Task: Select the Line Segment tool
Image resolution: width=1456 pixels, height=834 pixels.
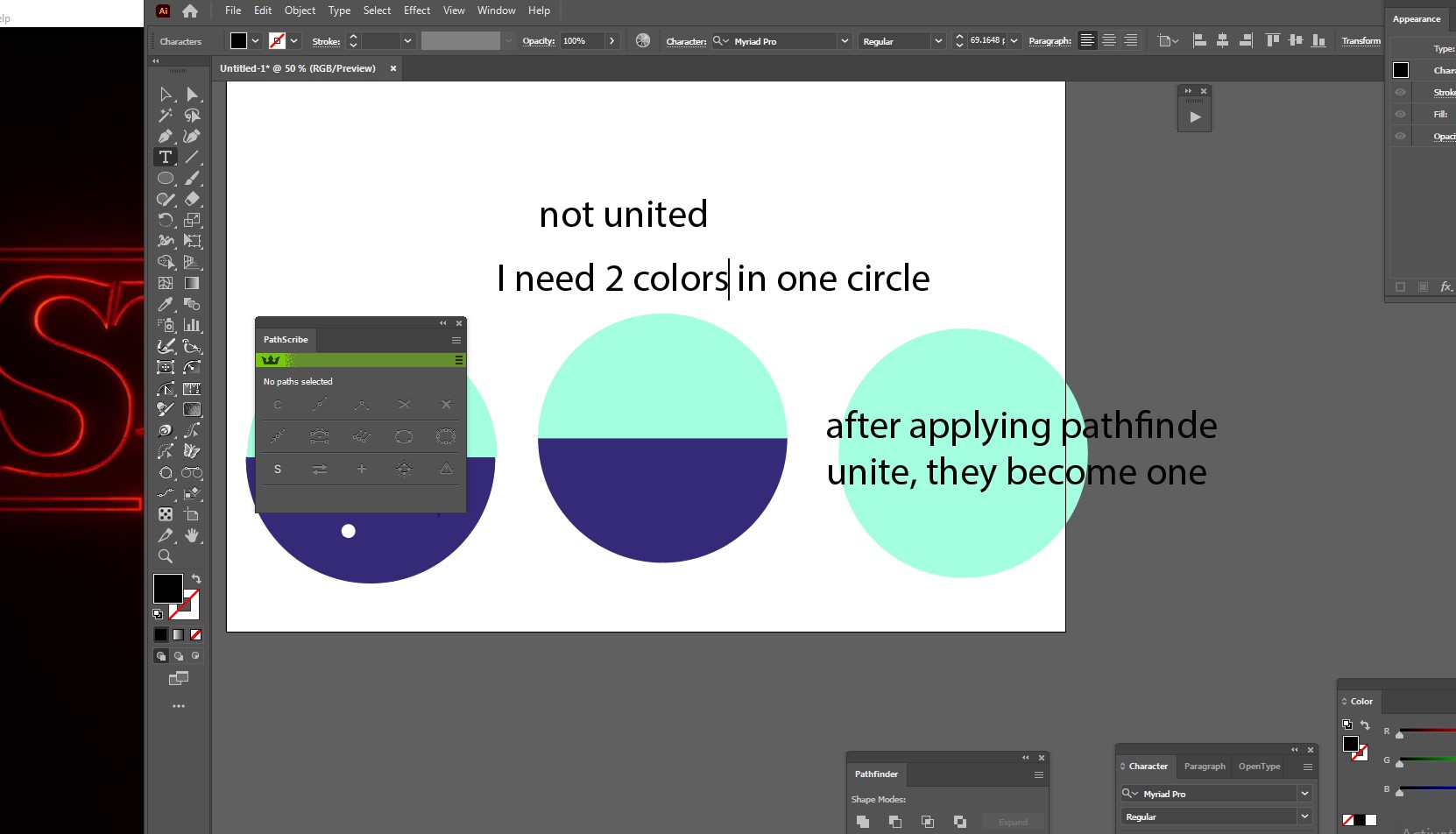Action: pyautogui.click(x=192, y=157)
